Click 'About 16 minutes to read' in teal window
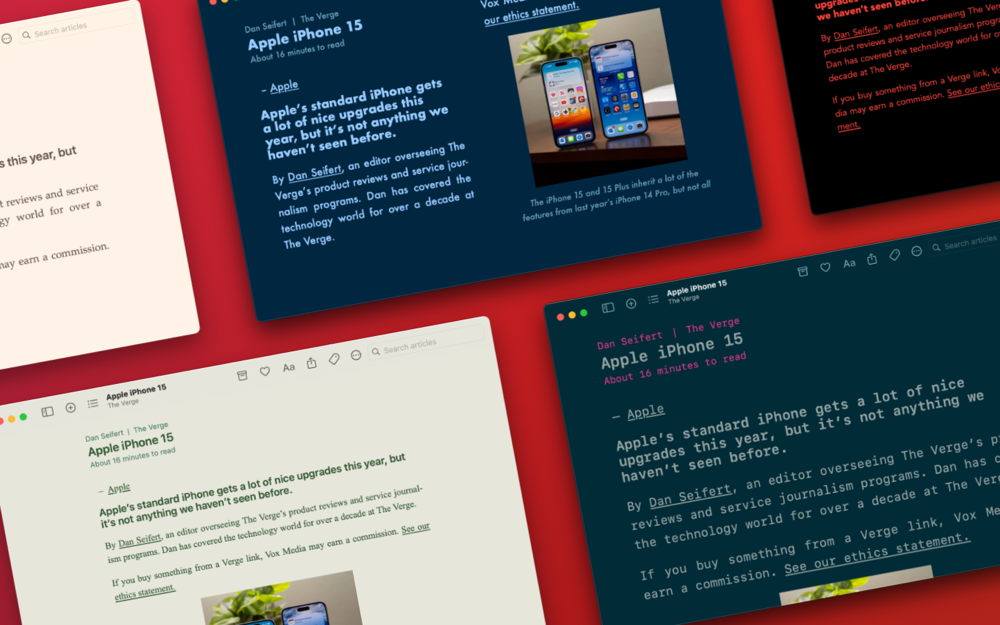Image resolution: width=1000 pixels, height=625 pixels. click(675, 368)
